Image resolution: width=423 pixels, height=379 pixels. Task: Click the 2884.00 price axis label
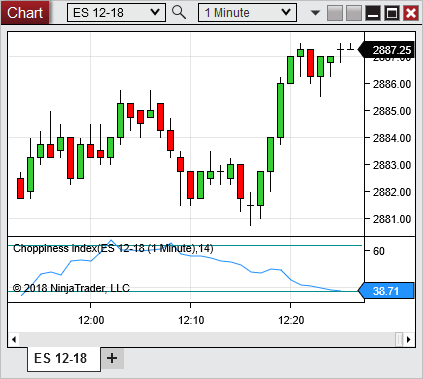point(392,138)
